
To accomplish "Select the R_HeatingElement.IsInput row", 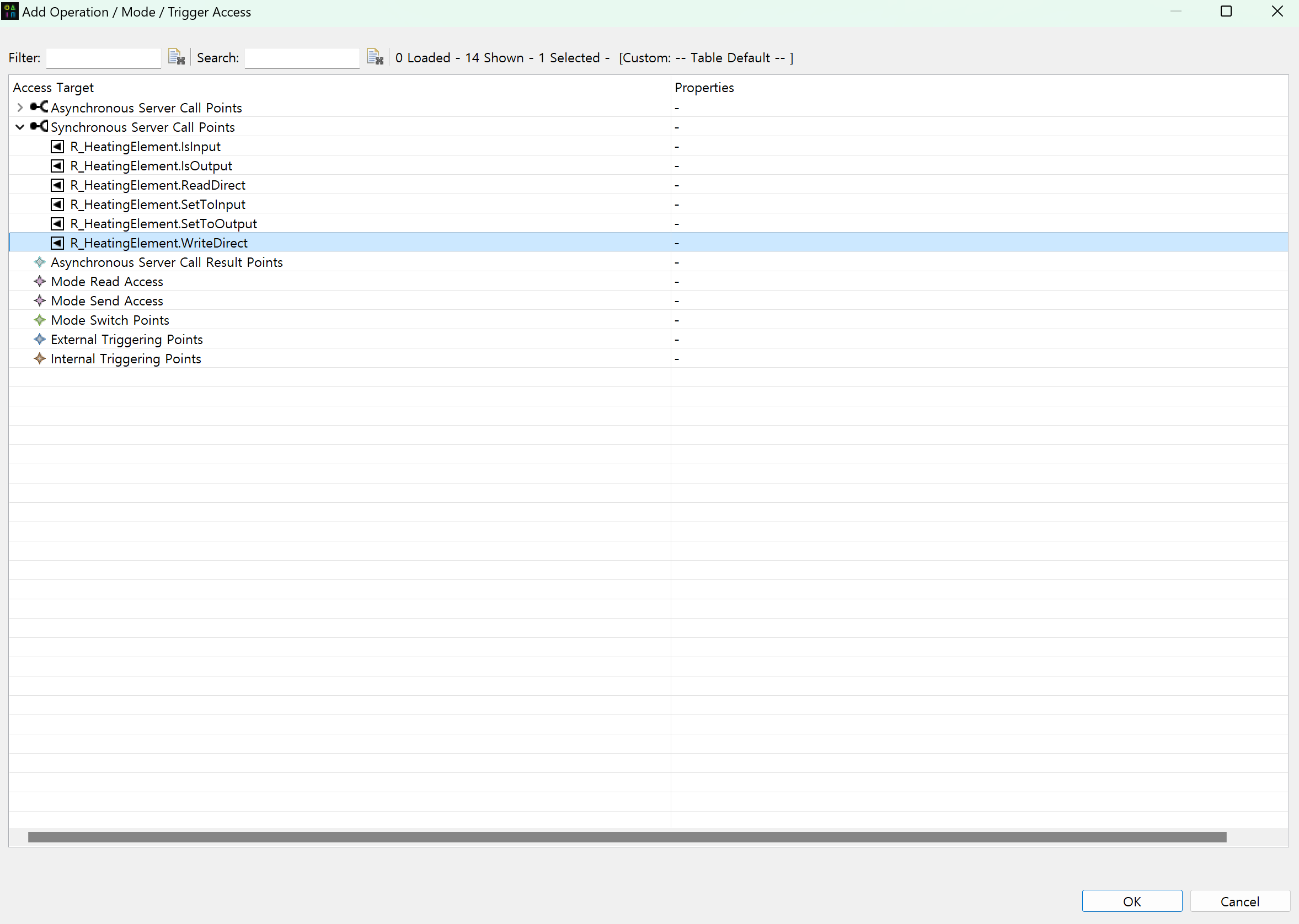I will pyautogui.click(x=648, y=146).
